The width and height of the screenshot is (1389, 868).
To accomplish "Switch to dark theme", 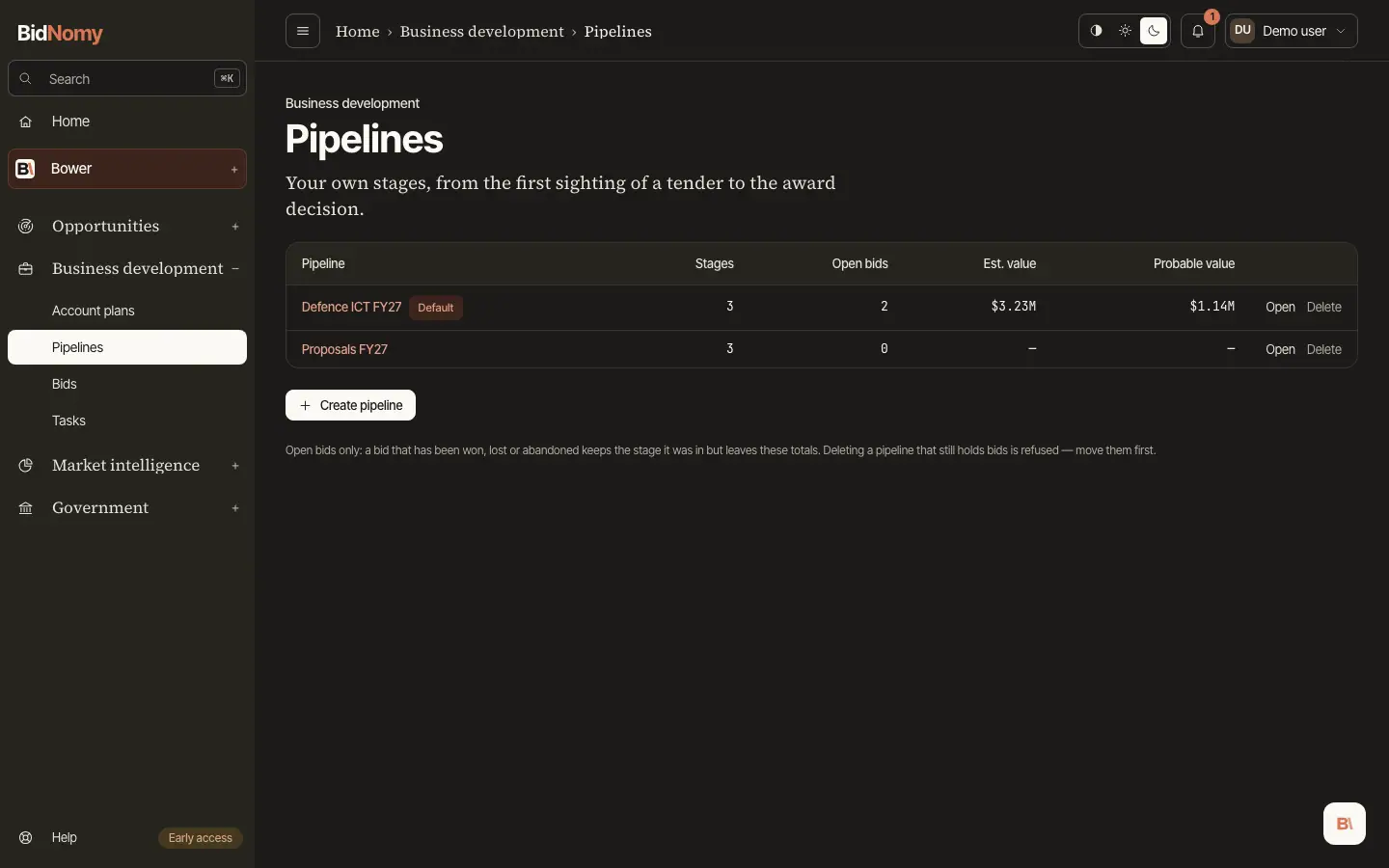I will (x=1154, y=31).
